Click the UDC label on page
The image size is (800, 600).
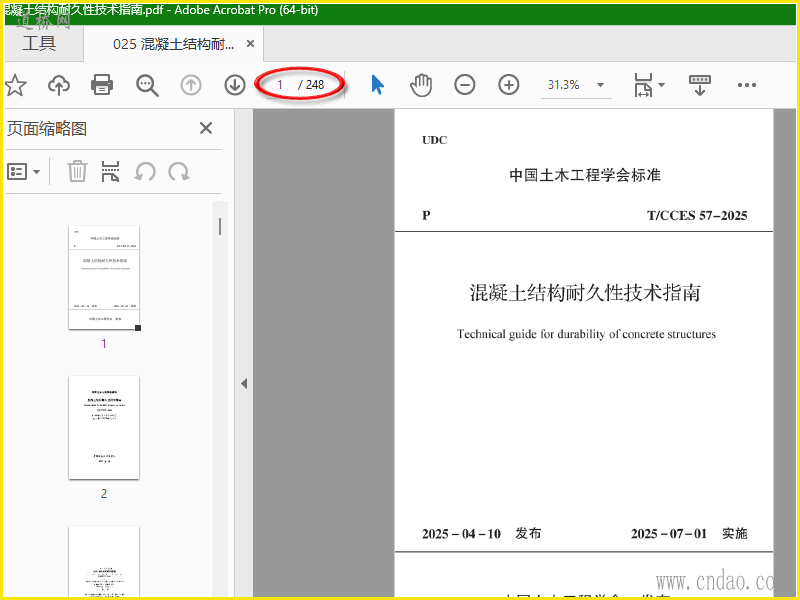click(435, 140)
